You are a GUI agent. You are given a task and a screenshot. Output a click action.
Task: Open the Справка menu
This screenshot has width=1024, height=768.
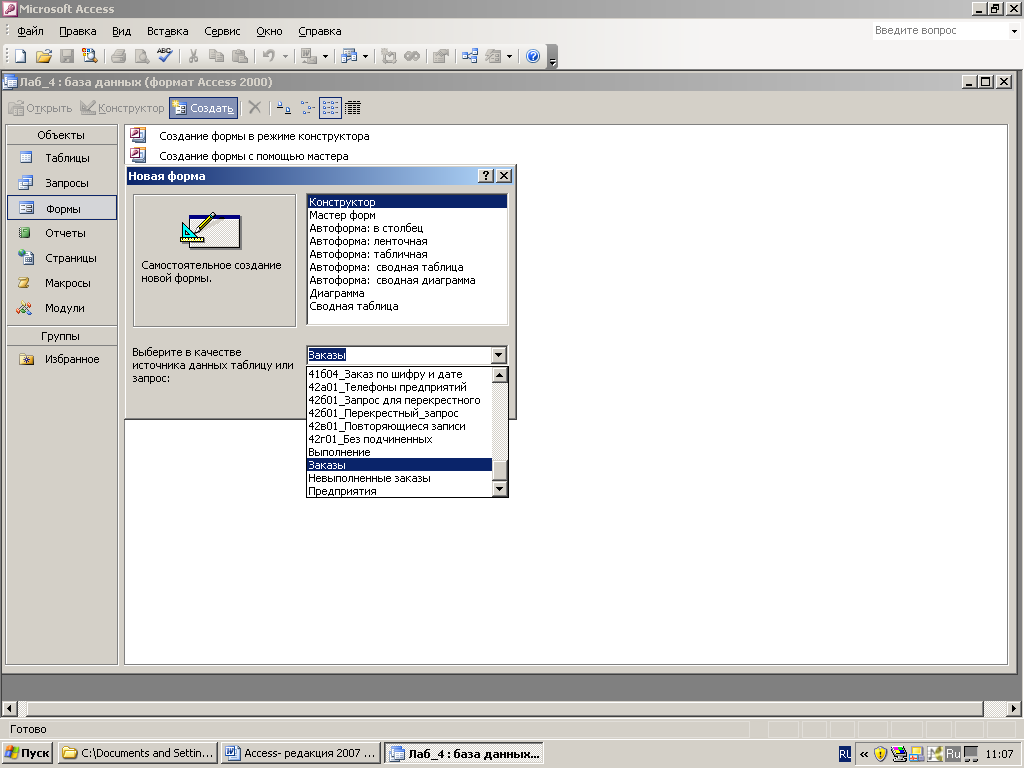(319, 31)
